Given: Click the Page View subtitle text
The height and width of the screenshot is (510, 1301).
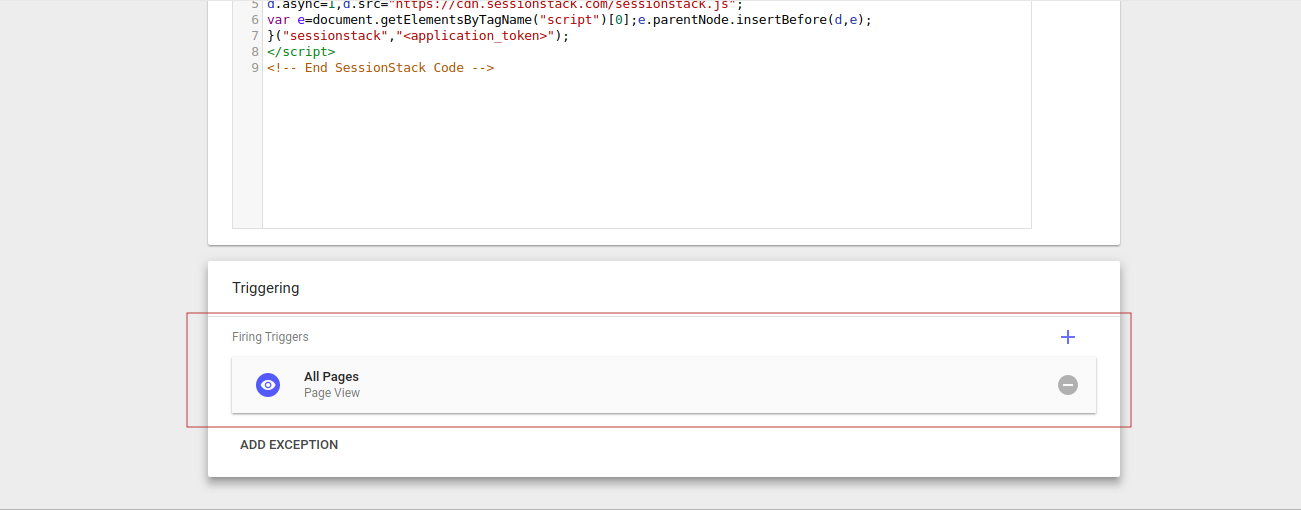Looking at the screenshot, I should tap(332, 393).
